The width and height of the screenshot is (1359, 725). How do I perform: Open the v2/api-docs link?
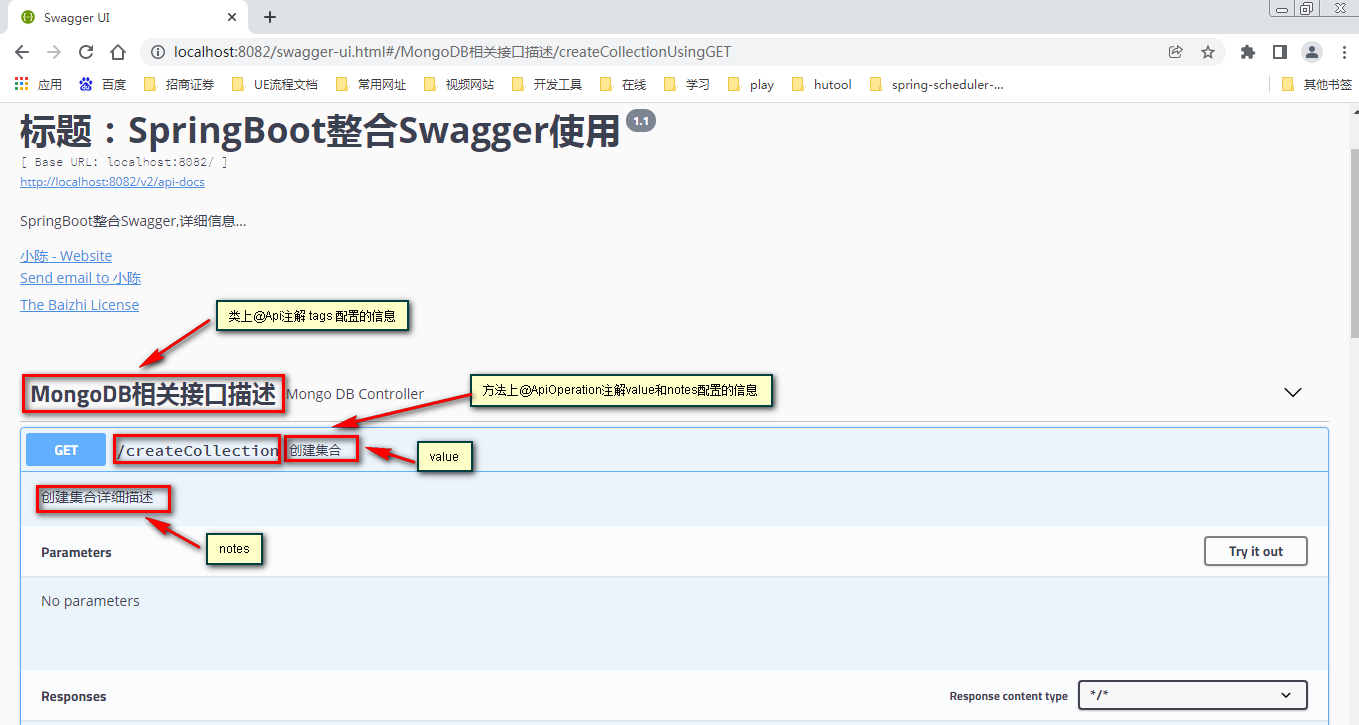(112, 182)
